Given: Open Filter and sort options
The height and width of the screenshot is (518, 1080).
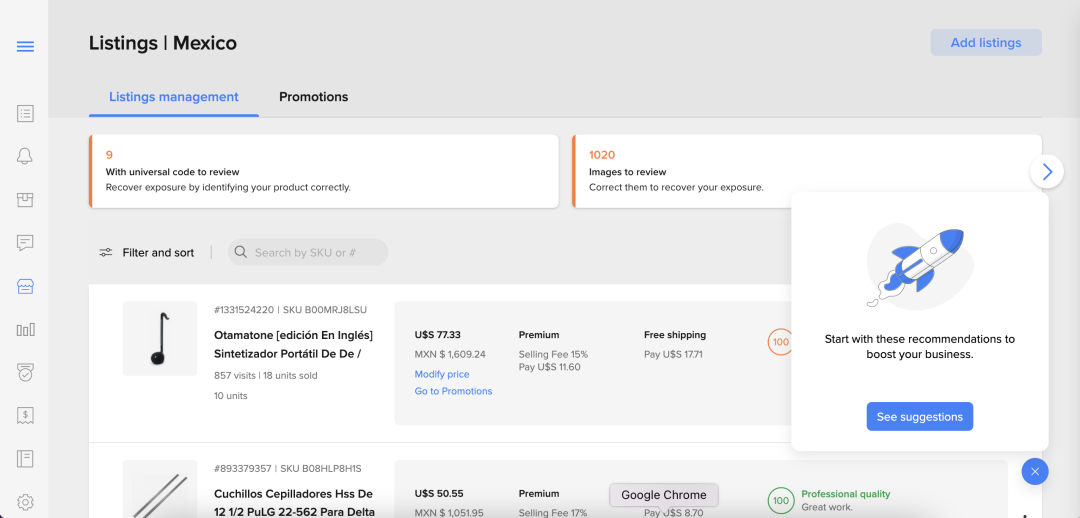Looking at the screenshot, I should pyautogui.click(x=147, y=253).
